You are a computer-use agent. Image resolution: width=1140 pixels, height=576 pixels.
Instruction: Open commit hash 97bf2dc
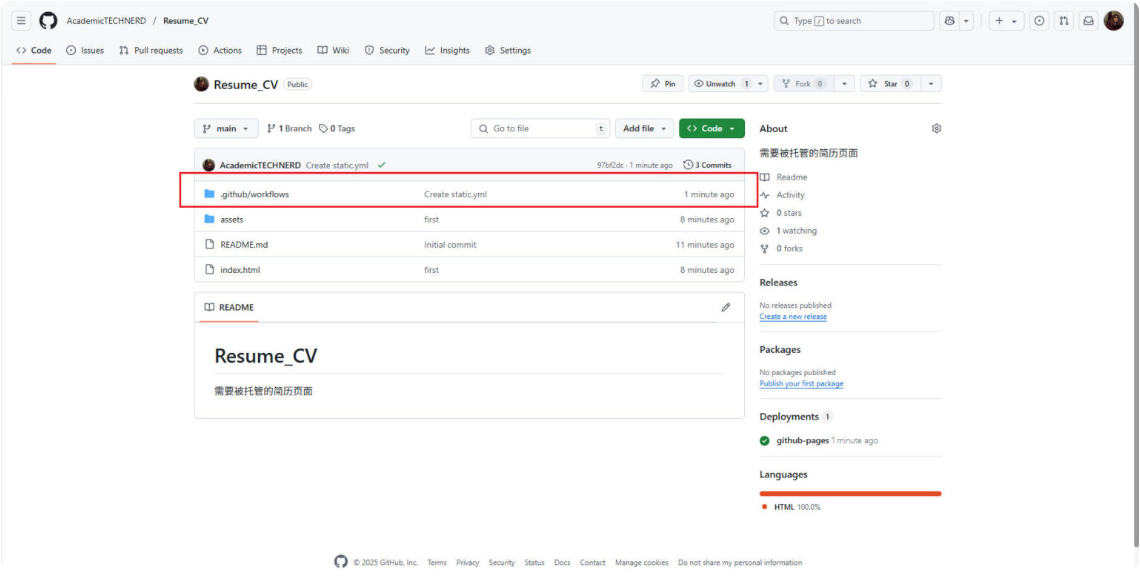click(610, 165)
